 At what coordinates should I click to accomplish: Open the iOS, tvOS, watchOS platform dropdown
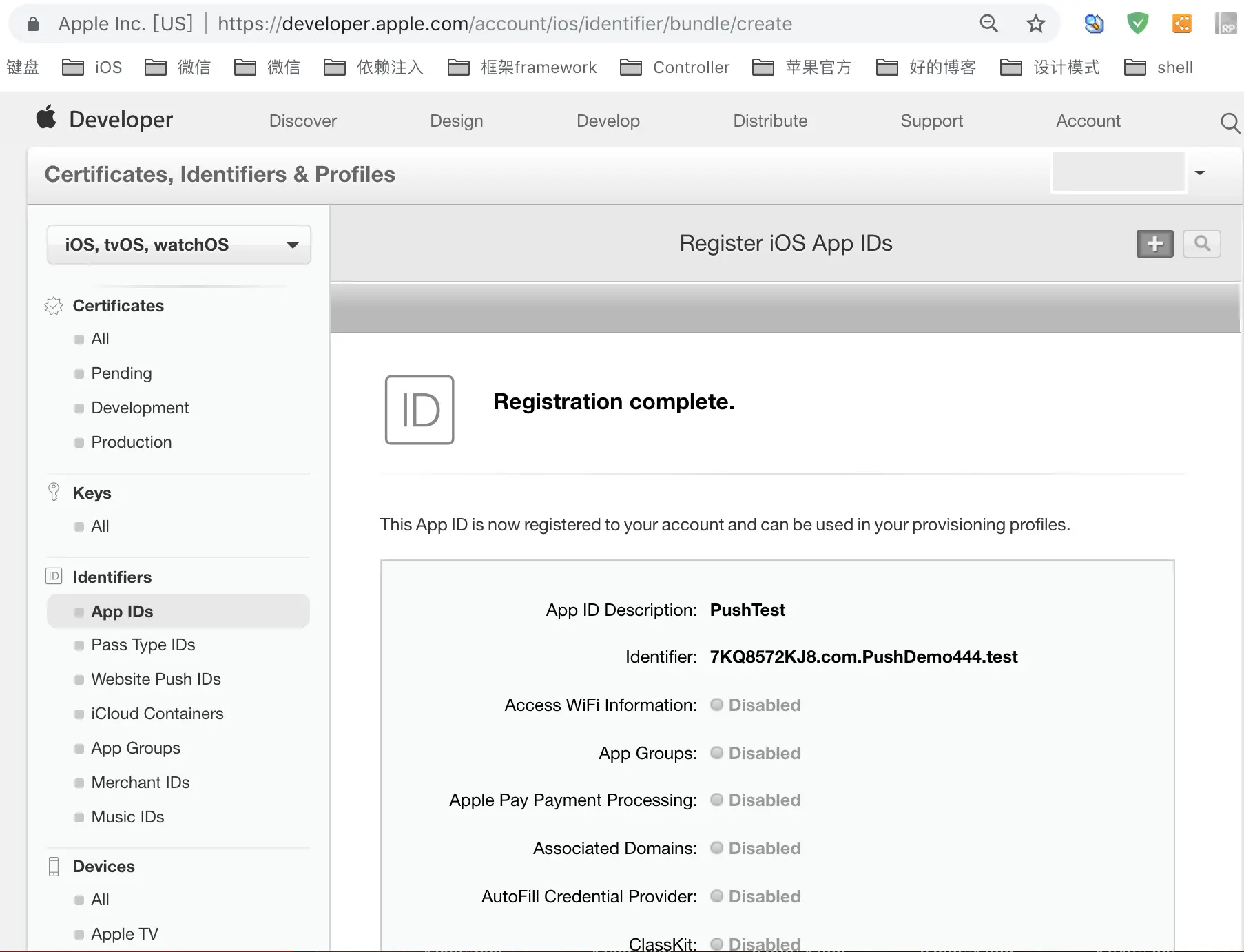pos(179,245)
